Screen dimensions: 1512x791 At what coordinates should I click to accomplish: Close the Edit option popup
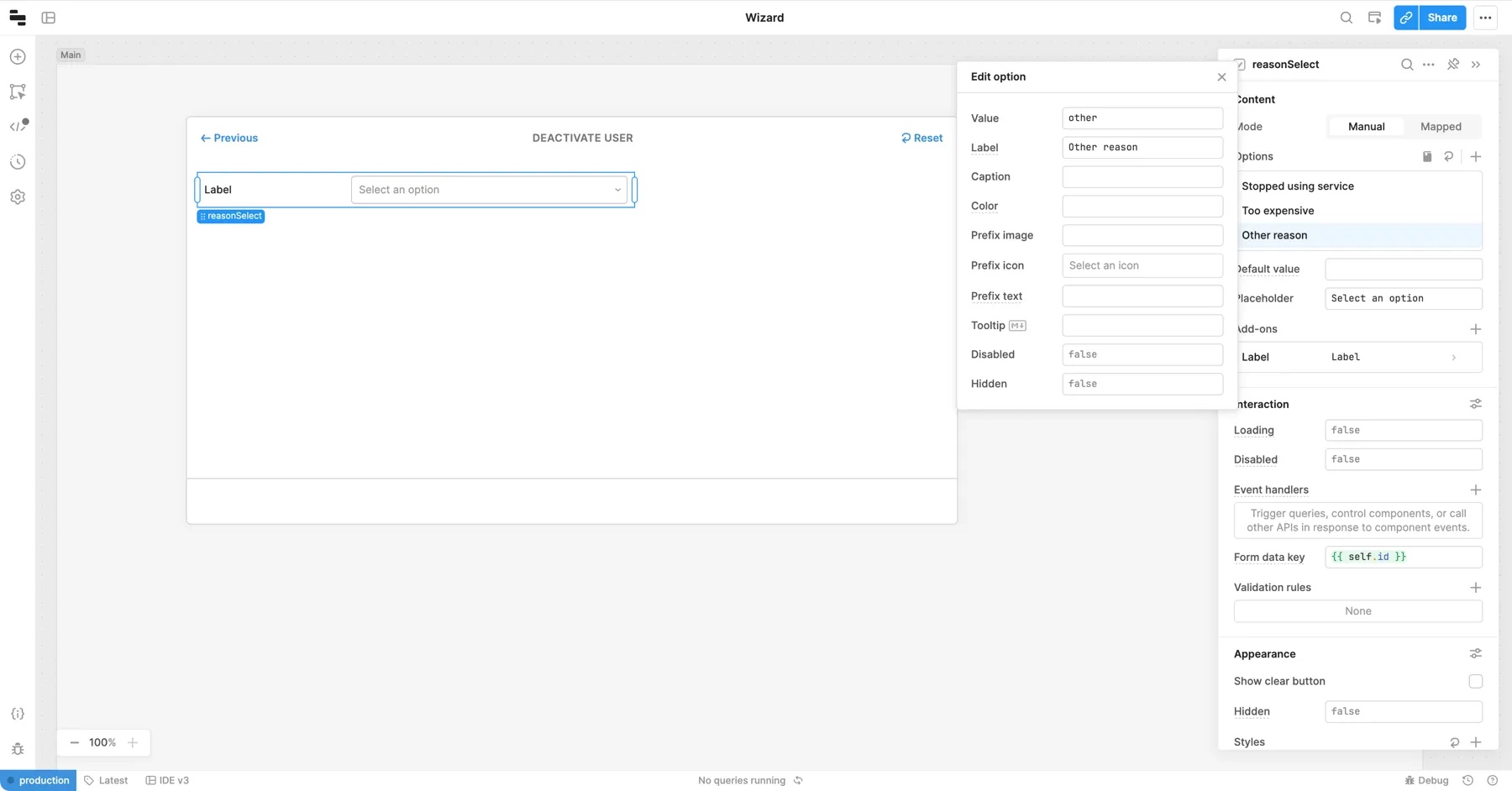[1221, 77]
